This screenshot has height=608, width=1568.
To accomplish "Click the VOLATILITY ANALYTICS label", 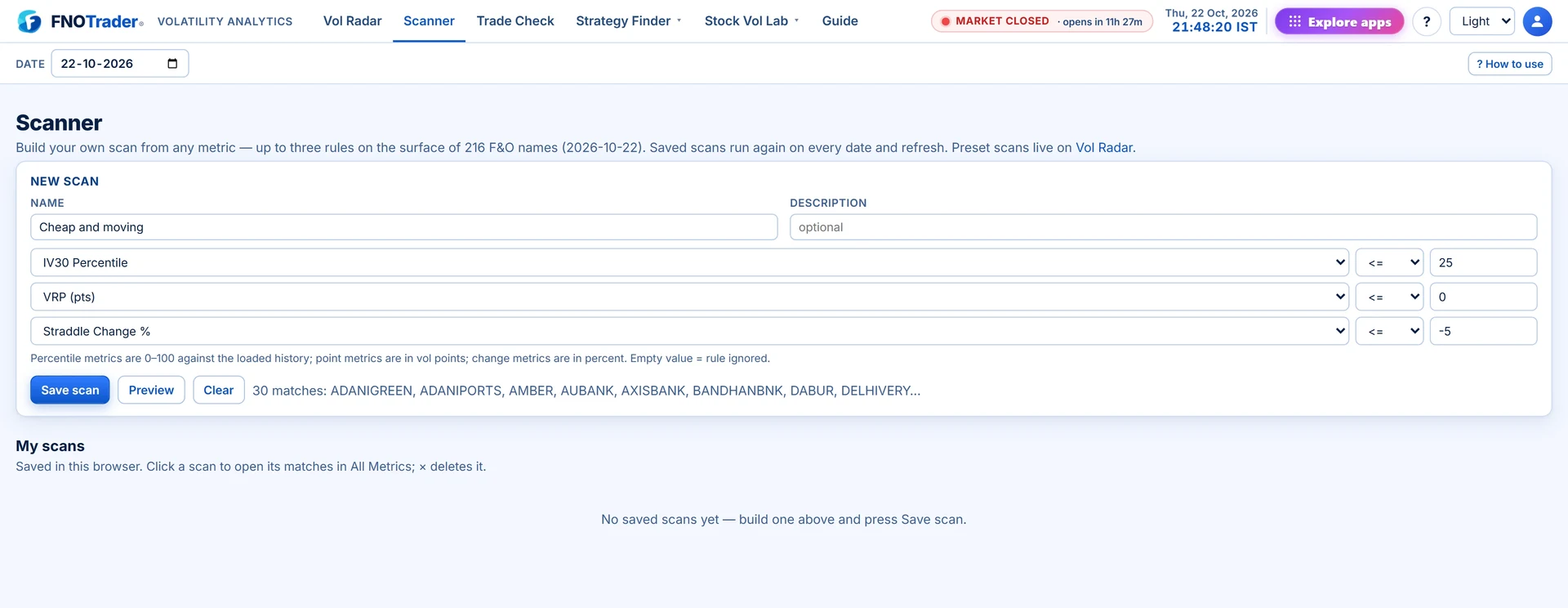I will point(225,22).
